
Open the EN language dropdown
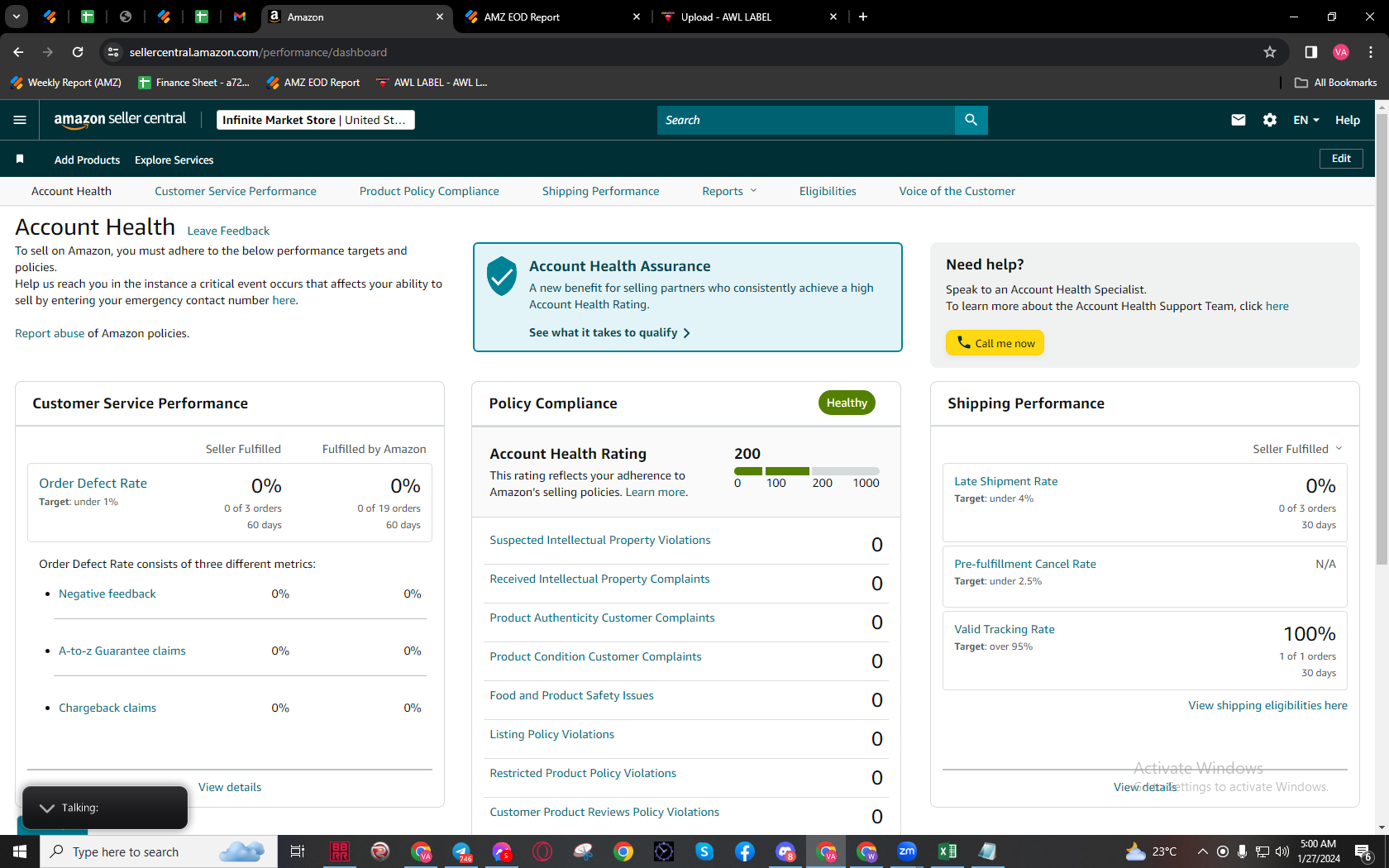pyautogui.click(x=1306, y=120)
